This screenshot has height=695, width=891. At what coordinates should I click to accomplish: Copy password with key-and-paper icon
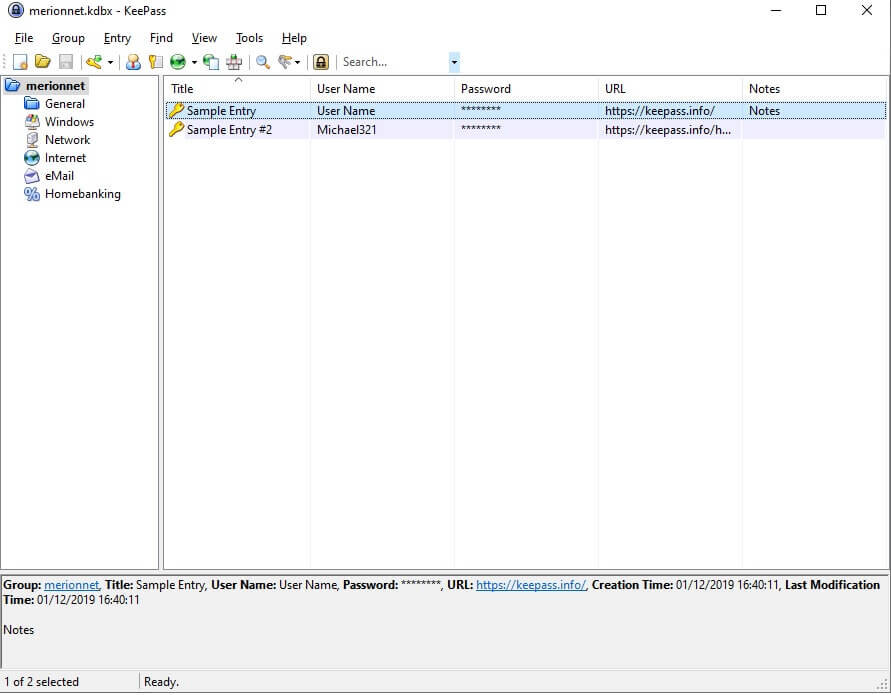(x=156, y=62)
